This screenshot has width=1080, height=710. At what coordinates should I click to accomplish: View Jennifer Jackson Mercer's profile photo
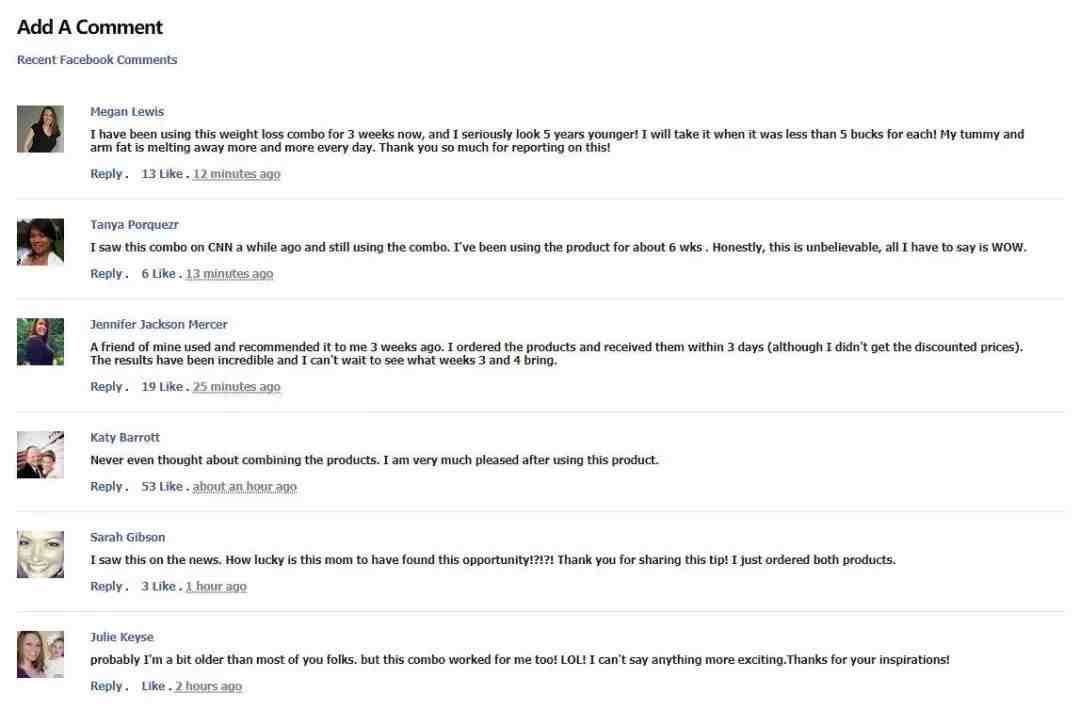(40, 342)
